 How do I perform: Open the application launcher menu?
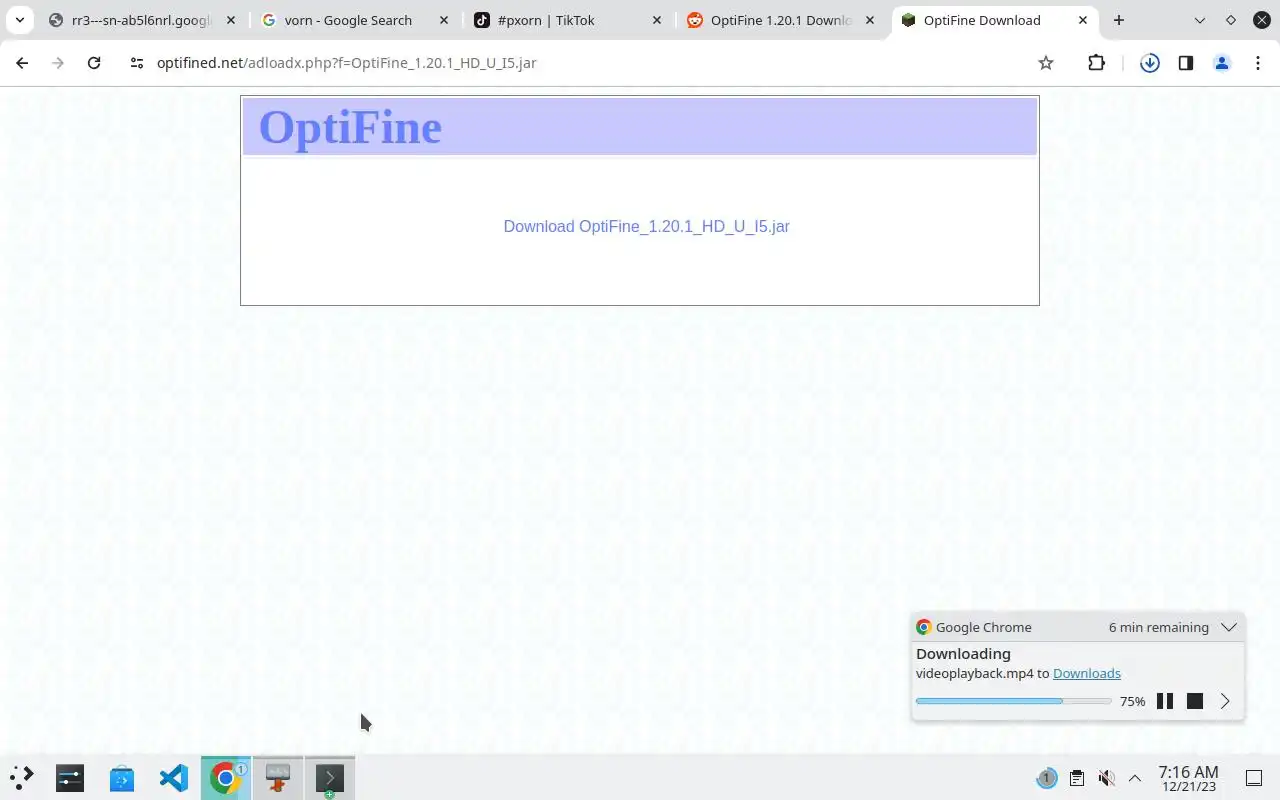(21, 777)
